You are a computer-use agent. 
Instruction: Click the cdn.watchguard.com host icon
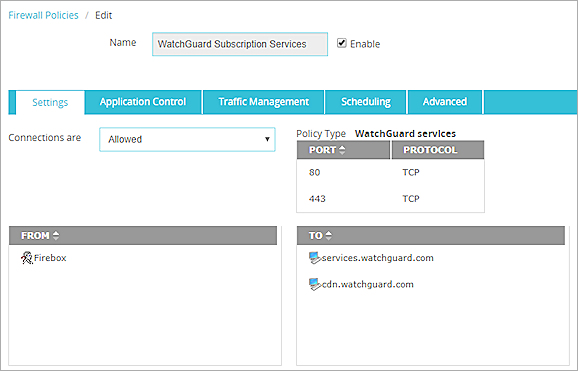pos(314,284)
